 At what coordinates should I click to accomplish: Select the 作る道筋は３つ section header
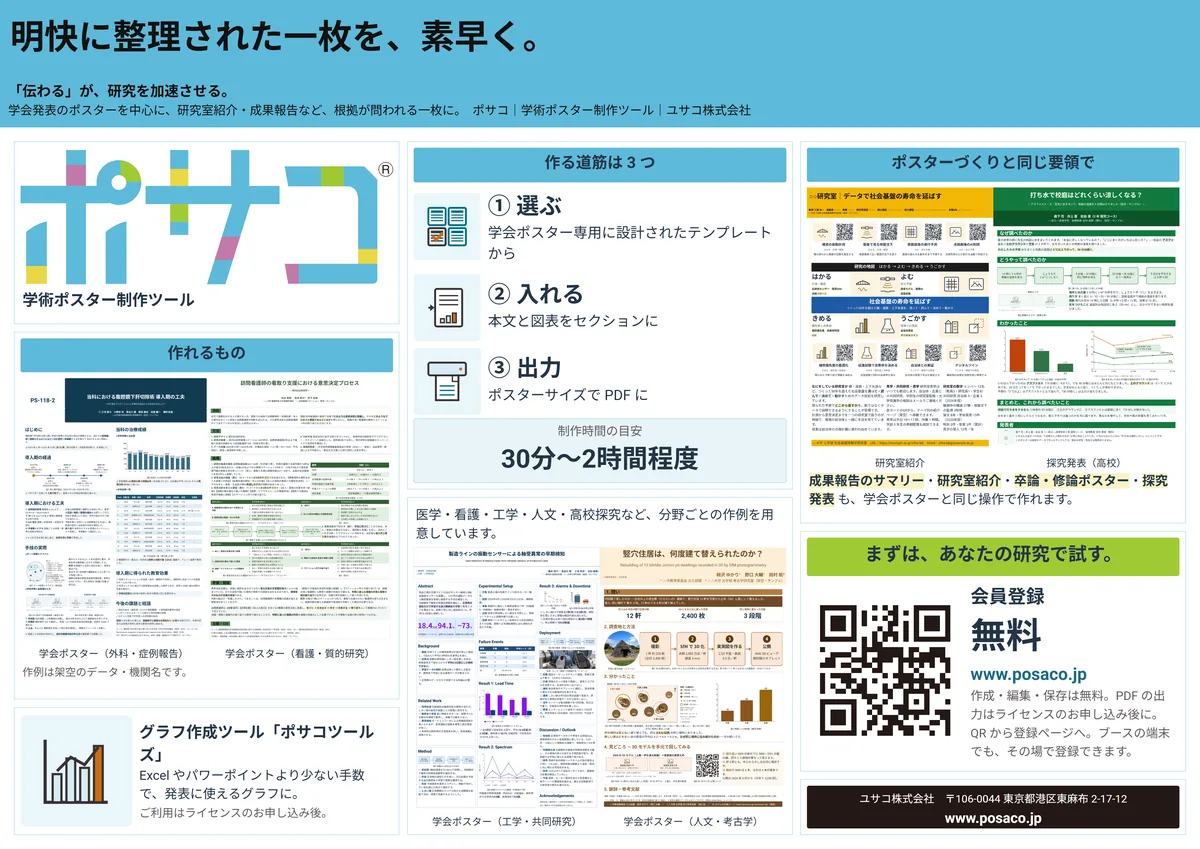[x=600, y=164]
